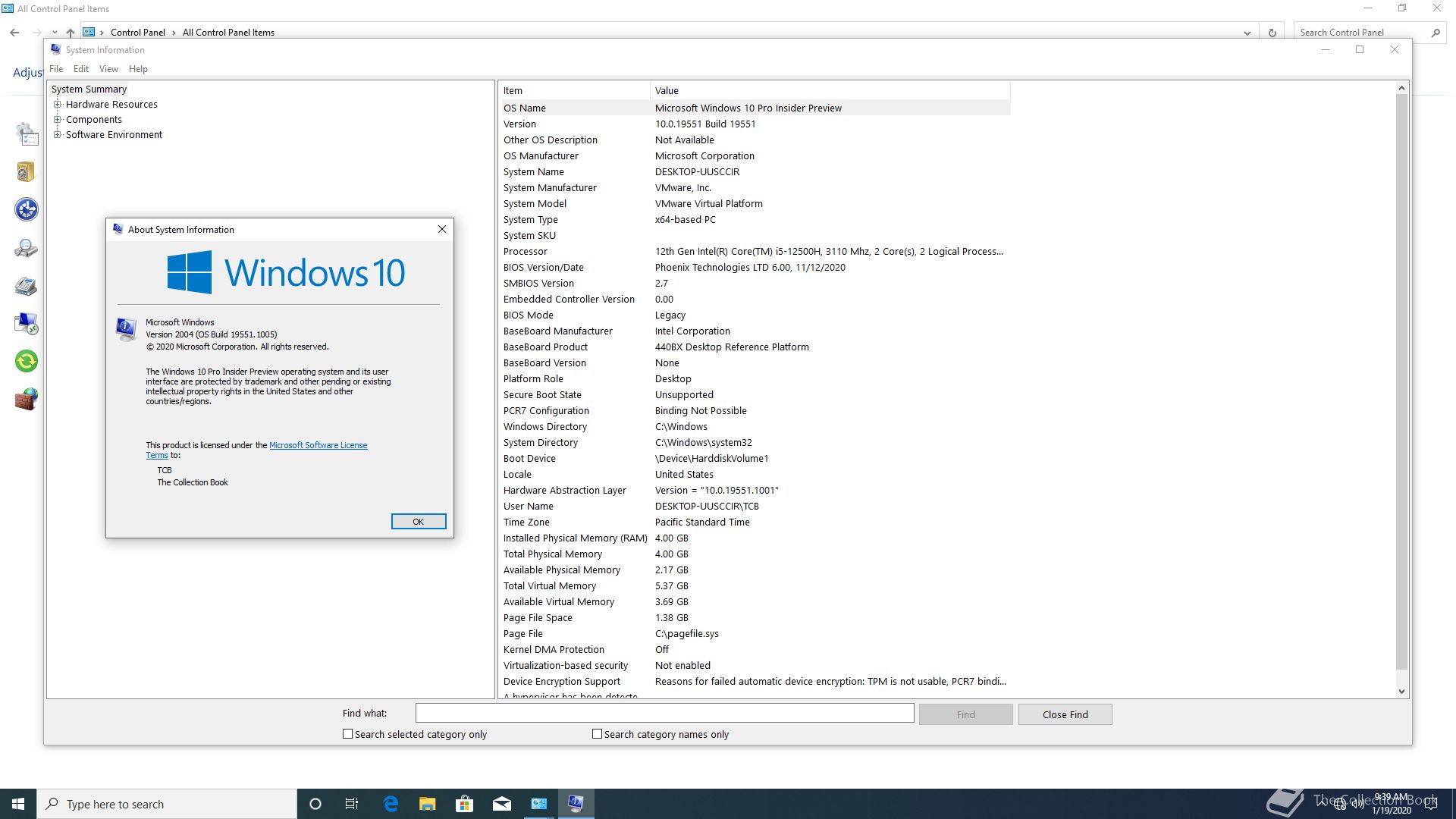Open Microsoft Store from the taskbar
1456x819 pixels.
point(465,804)
